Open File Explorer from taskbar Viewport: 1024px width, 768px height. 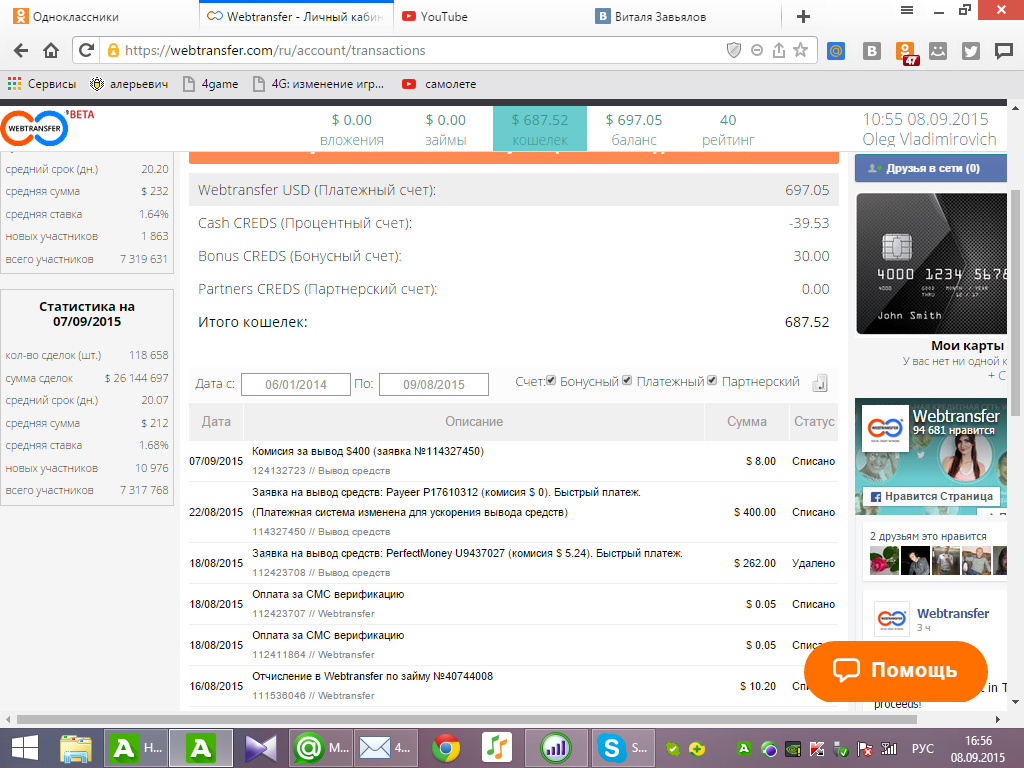click(x=76, y=748)
